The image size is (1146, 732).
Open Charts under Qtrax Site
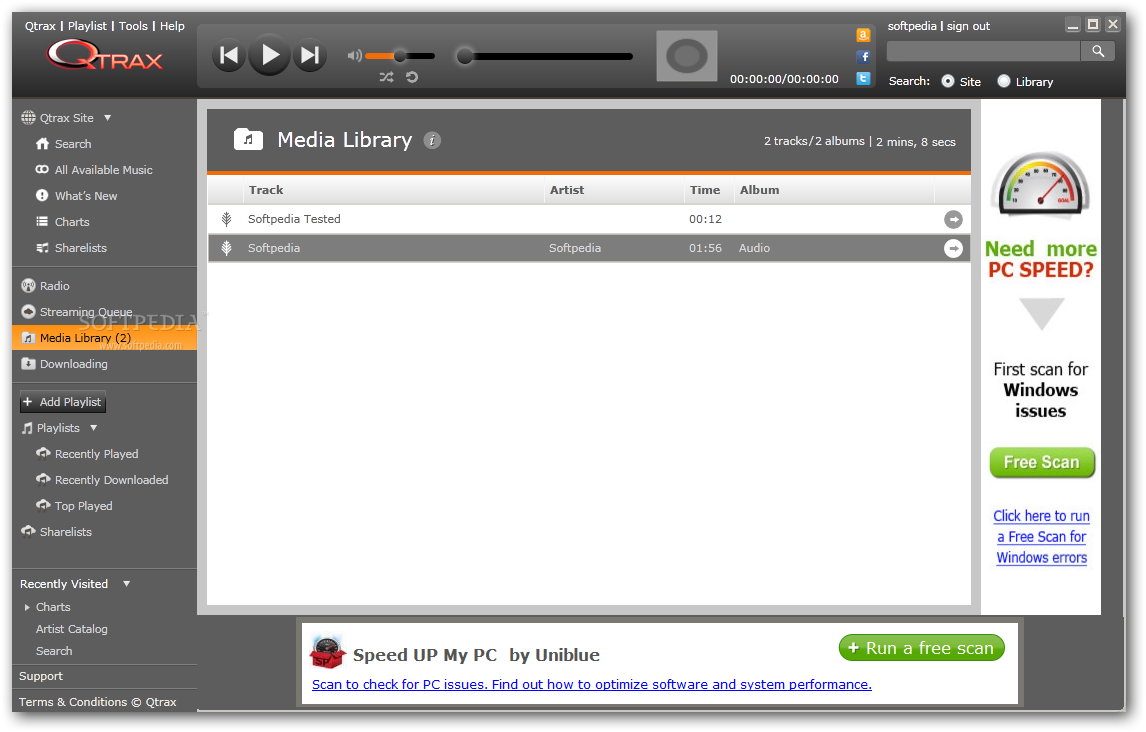pos(72,221)
